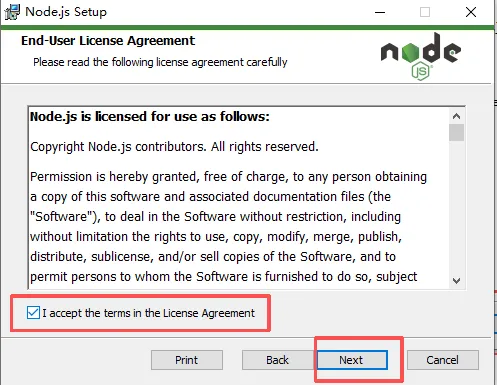Minimize the Node.js Setup window
Image resolution: width=497 pixels, height=385 pixels.
(380, 12)
